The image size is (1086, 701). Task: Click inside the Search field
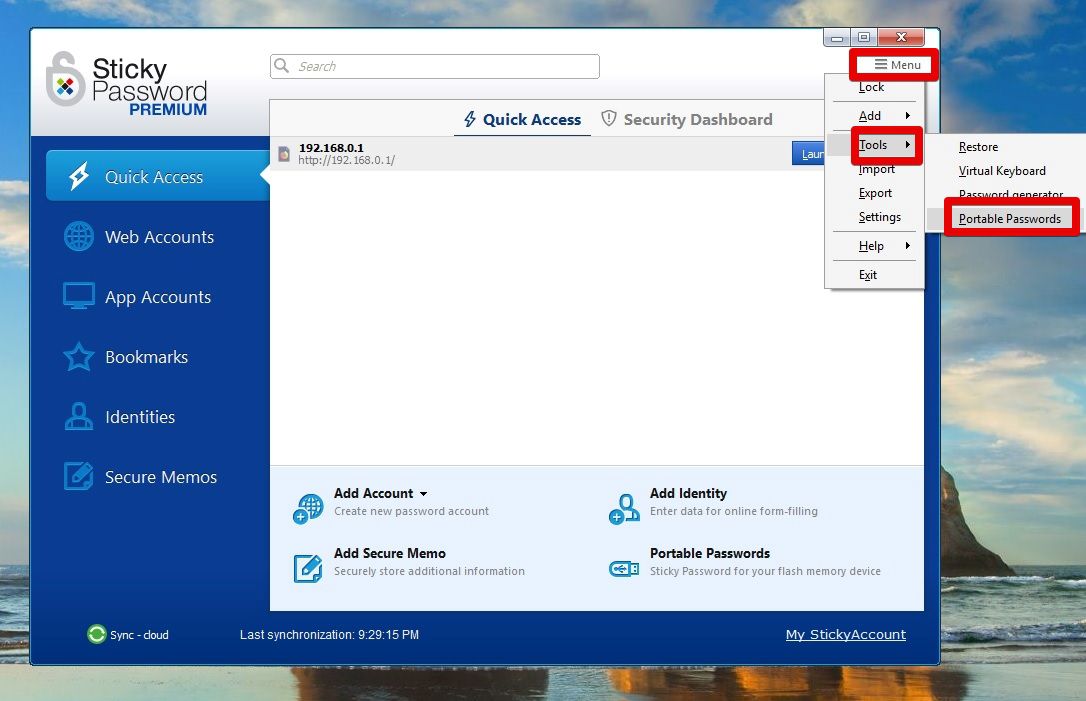(x=435, y=66)
